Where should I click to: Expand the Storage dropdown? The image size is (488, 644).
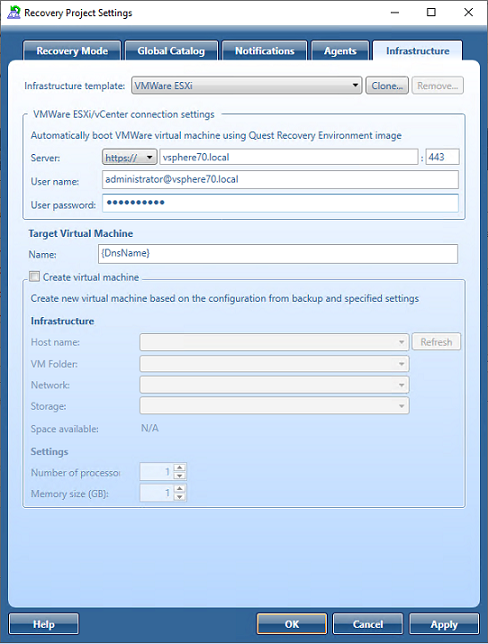pos(274,406)
